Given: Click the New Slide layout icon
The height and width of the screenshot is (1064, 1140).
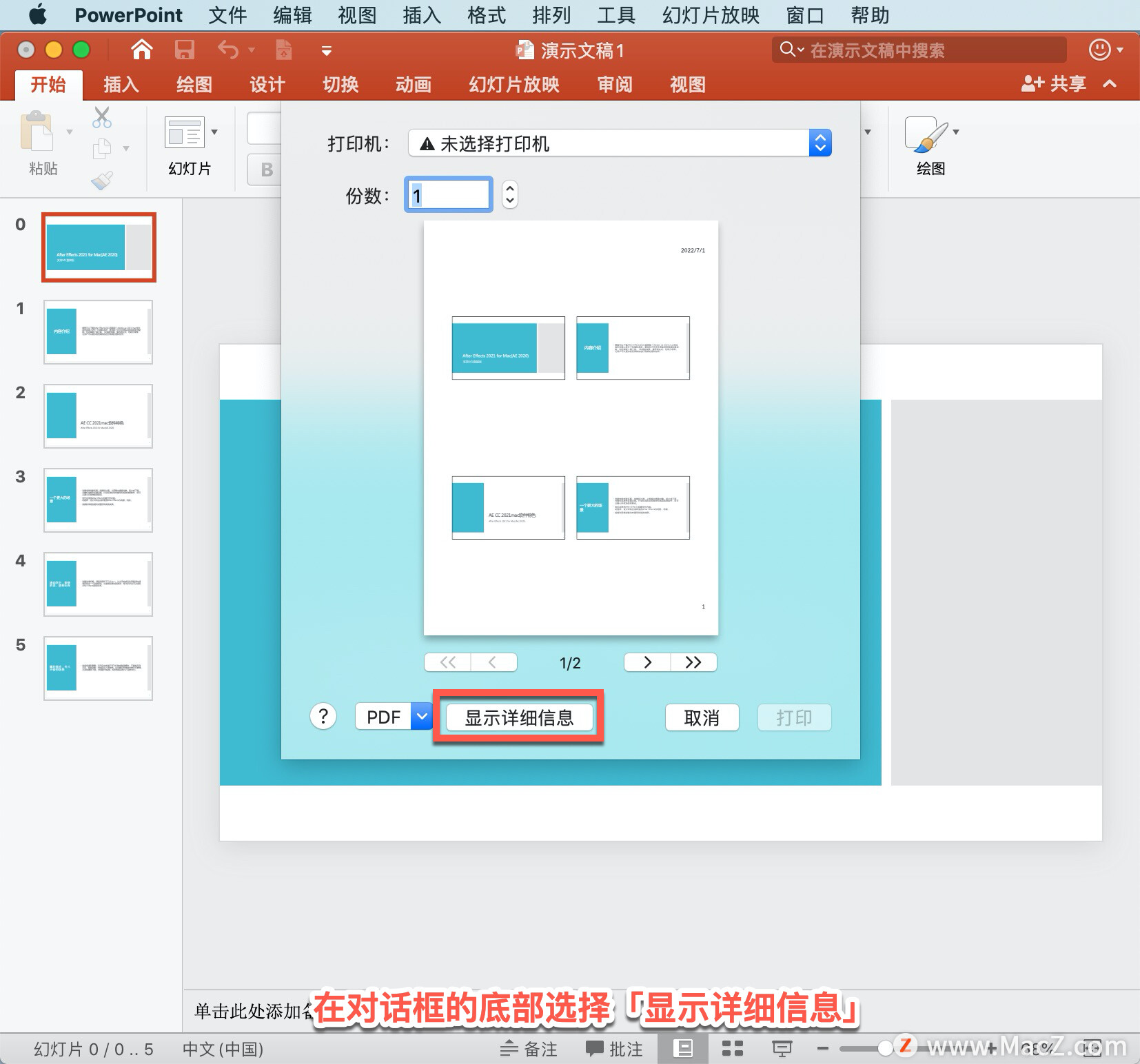Looking at the screenshot, I should tap(185, 132).
